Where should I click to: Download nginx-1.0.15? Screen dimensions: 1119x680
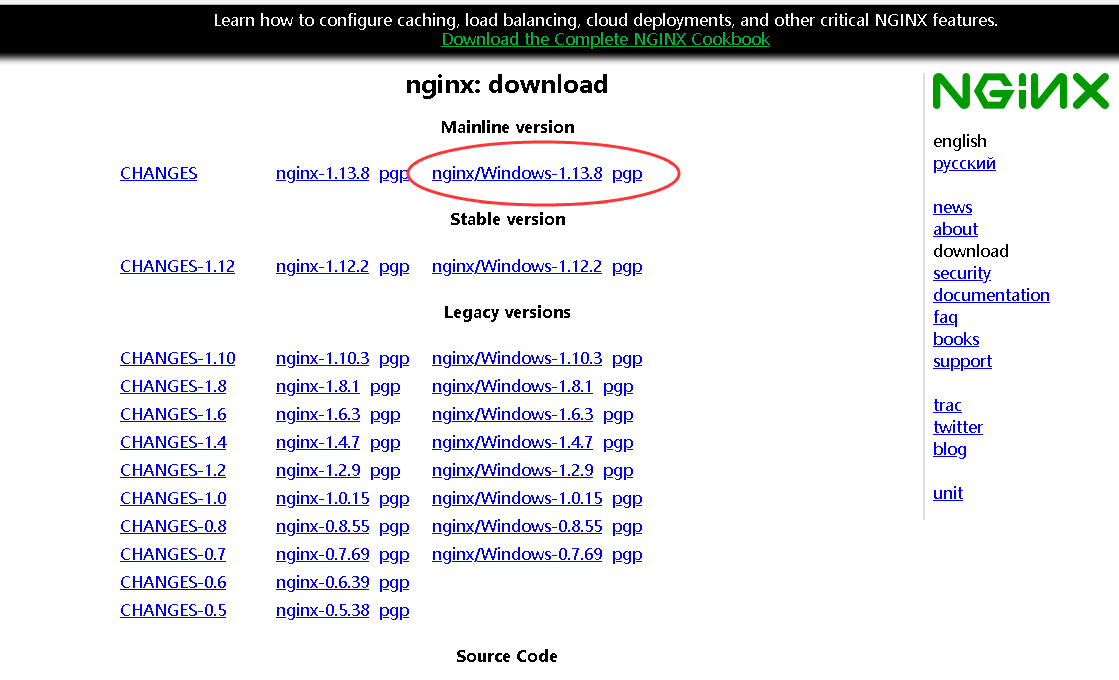[323, 498]
